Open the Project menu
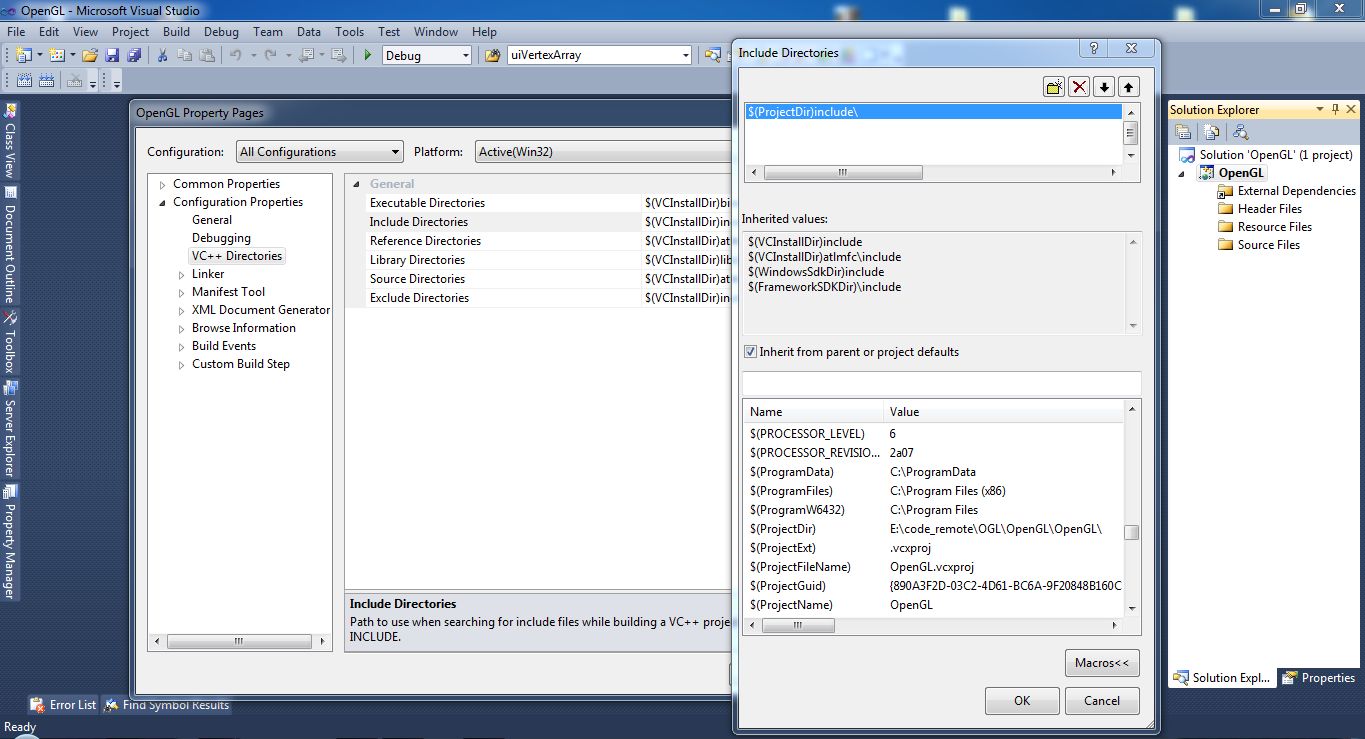The height and width of the screenshot is (739, 1365). pos(130,32)
